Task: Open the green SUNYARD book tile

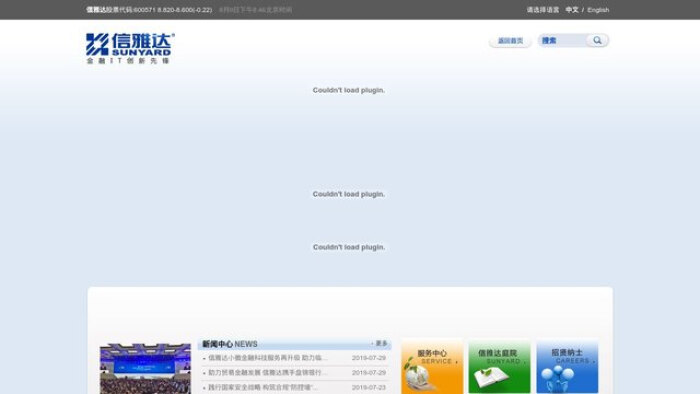Action: (499, 367)
